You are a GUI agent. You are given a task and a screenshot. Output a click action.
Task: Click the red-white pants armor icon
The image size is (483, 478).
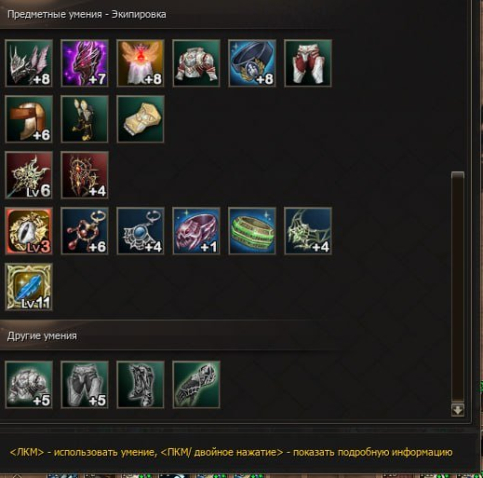click(x=308, y=63)
